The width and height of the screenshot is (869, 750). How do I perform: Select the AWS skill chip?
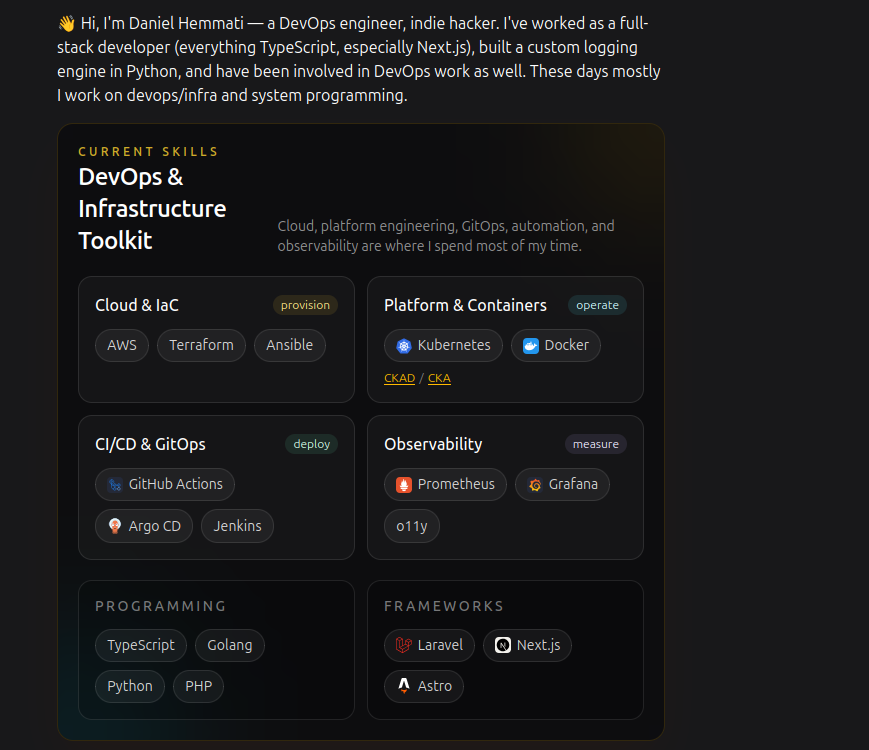tap(122, 345)
